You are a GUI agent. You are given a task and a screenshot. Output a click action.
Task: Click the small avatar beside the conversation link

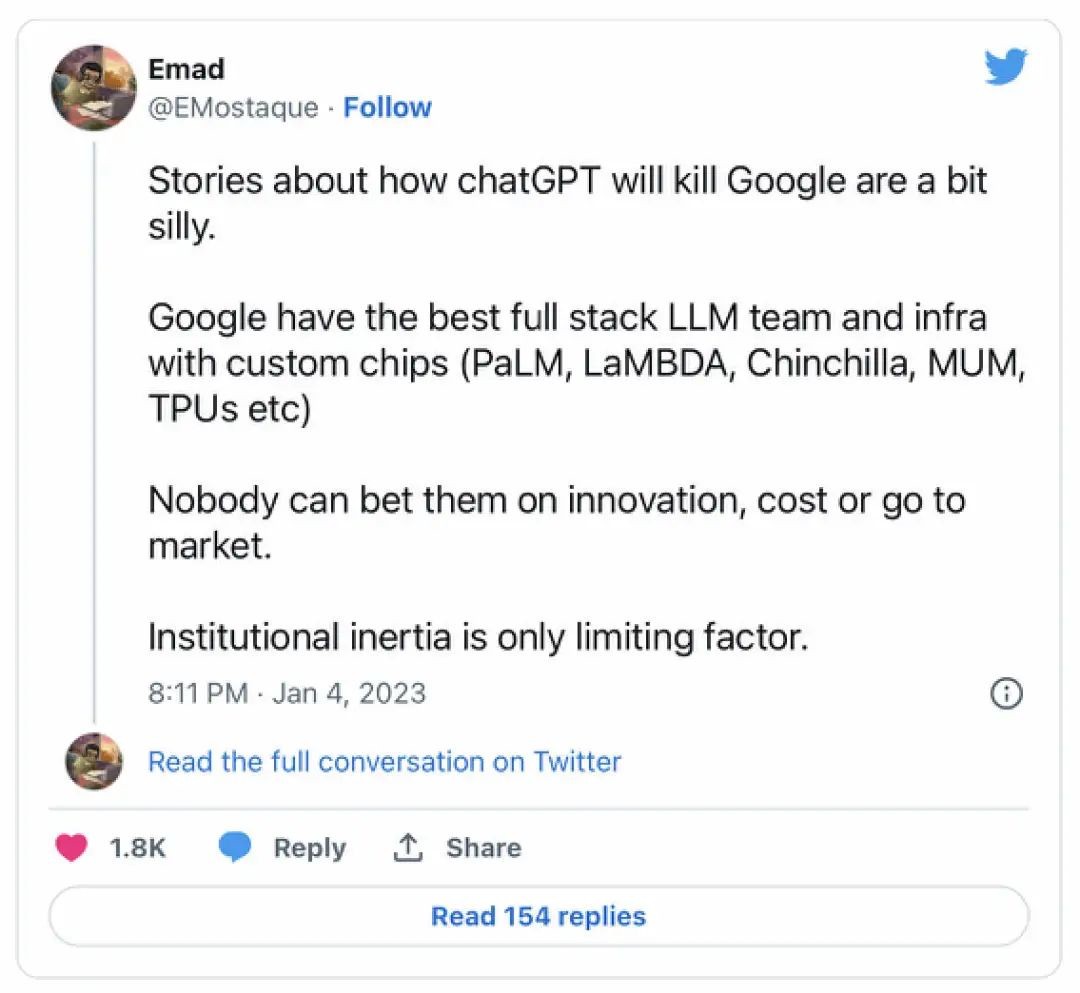pyautogui.click(x=94, y=762)
